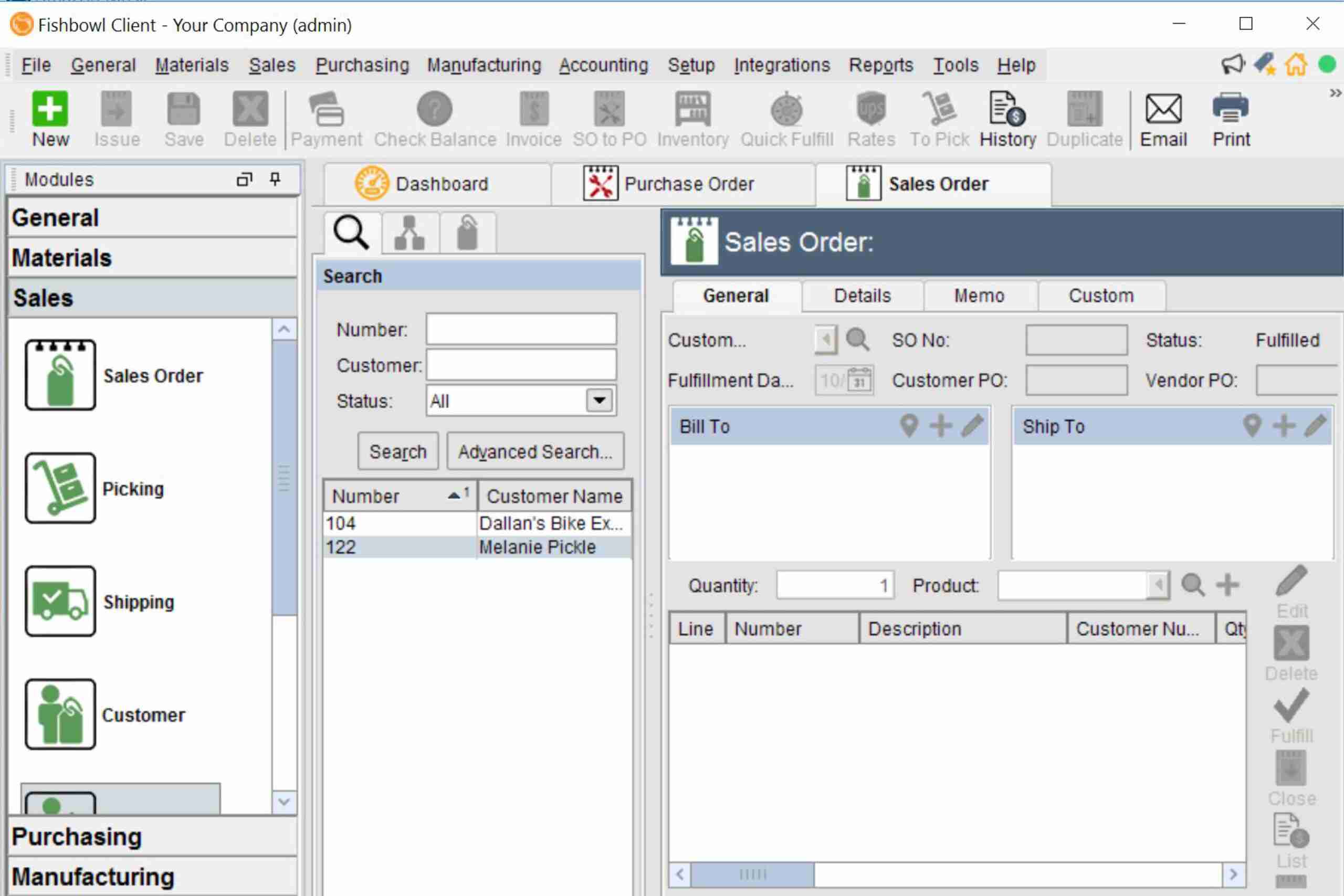Undock the Modules panel
Screen dimensions: 1344x896
[x=244, y=180]
